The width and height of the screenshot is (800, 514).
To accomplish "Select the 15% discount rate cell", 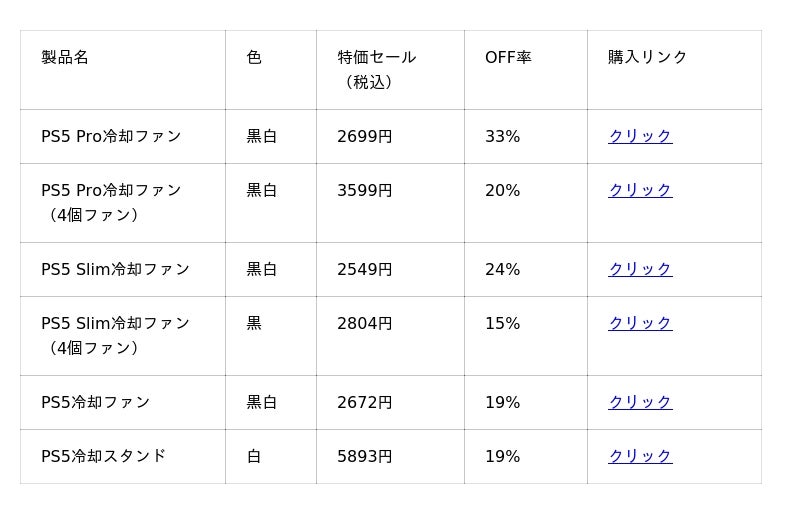I will click(x=502, y=323).
